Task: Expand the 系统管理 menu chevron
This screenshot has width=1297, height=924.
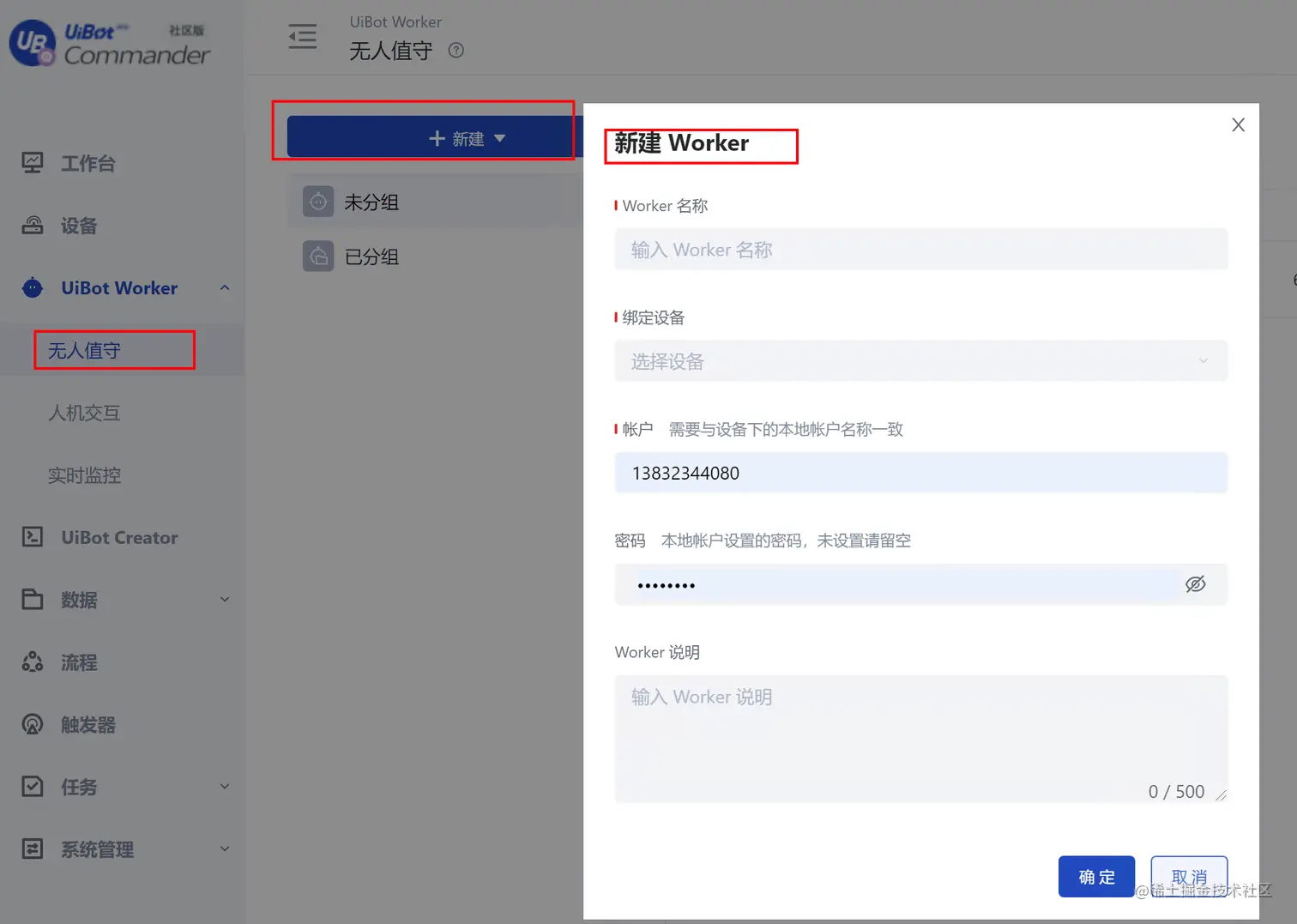Action: (x=225, y=849)
